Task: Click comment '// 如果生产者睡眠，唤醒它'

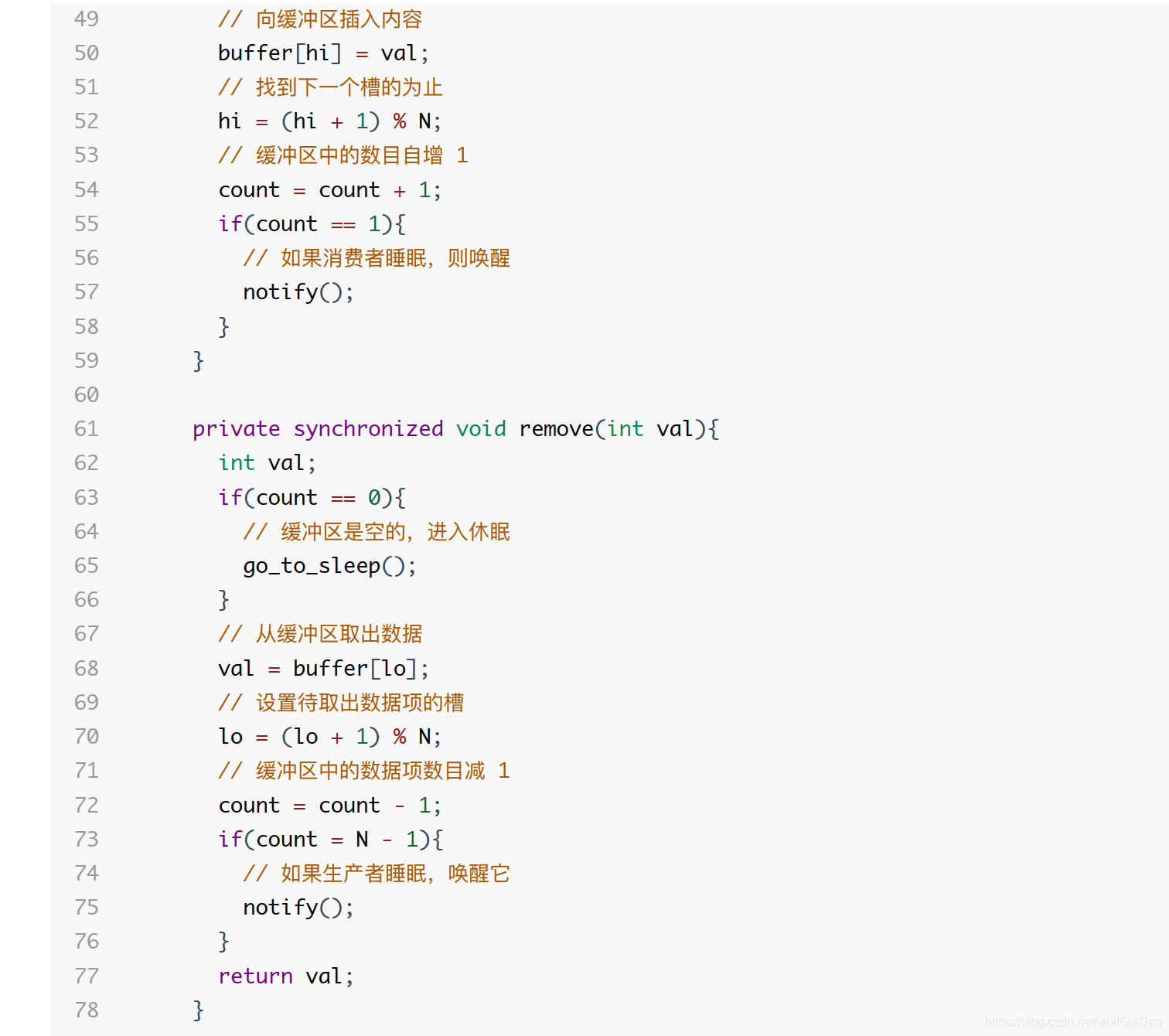Action: coord(377,873)
